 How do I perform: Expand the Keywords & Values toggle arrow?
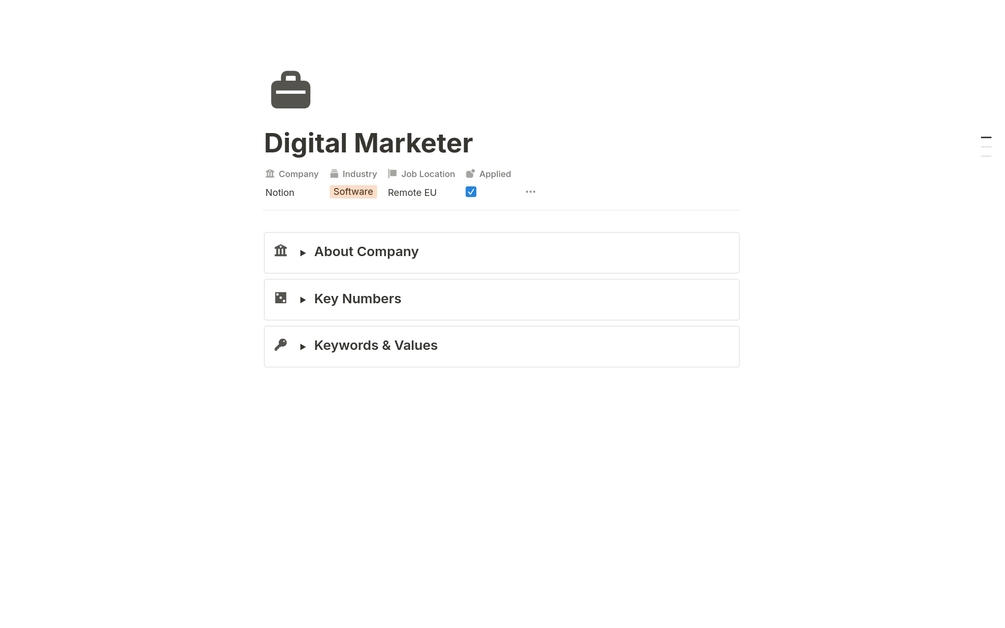point(303,346)
